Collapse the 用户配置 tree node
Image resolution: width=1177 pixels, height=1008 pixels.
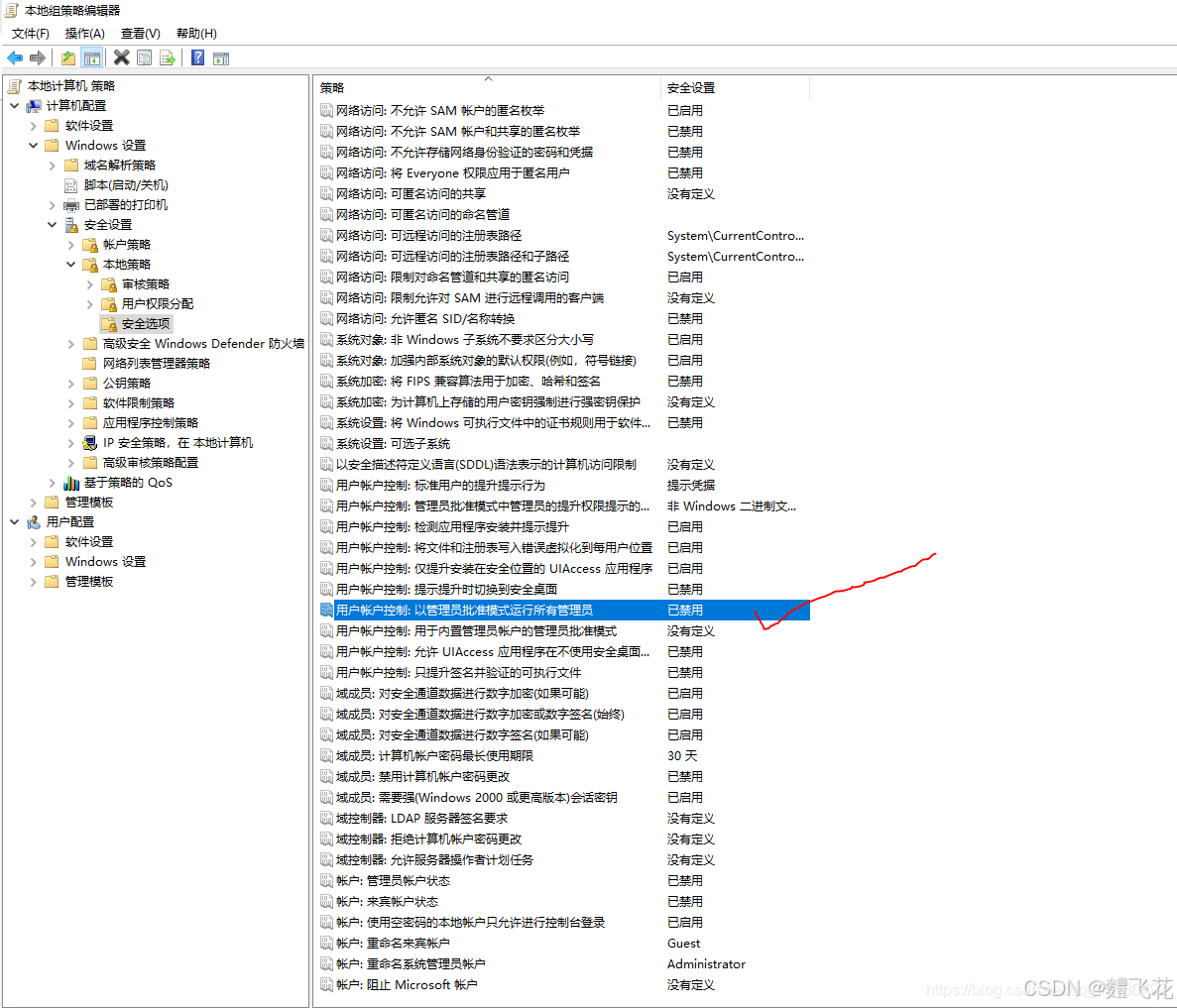[x=14, y=521]
